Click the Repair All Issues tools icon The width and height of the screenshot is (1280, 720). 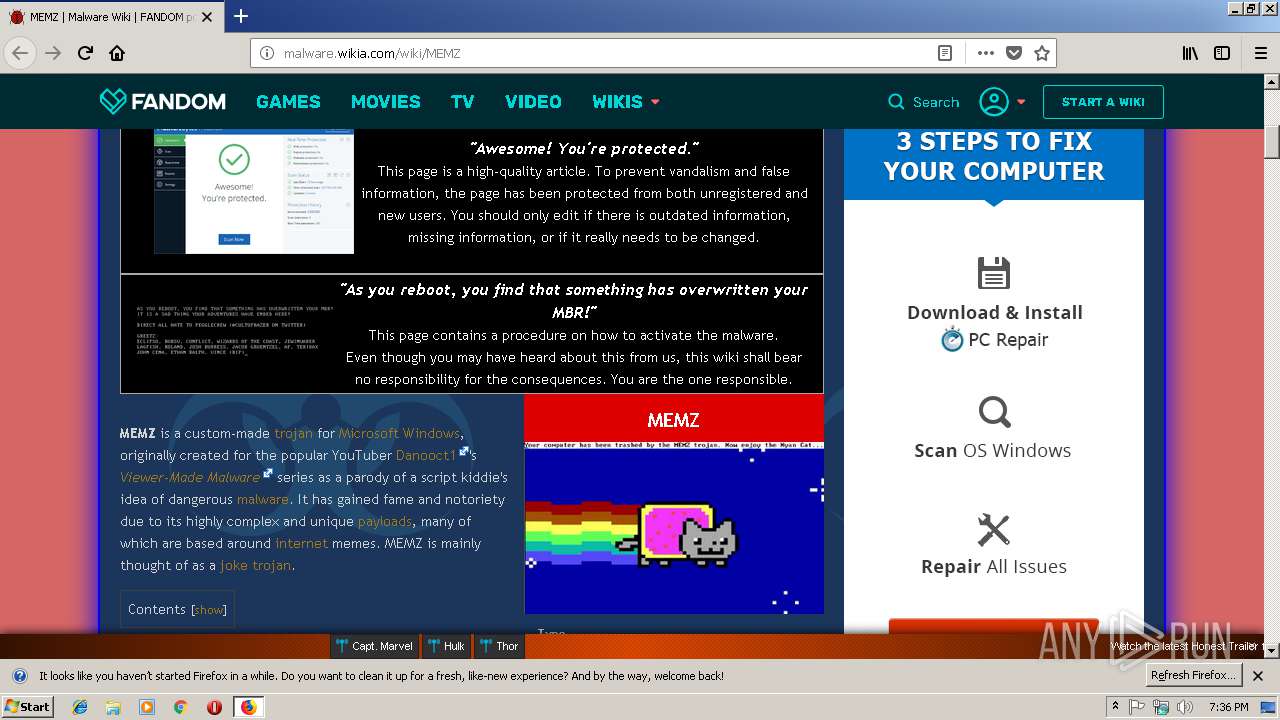(x=994, y=530)
